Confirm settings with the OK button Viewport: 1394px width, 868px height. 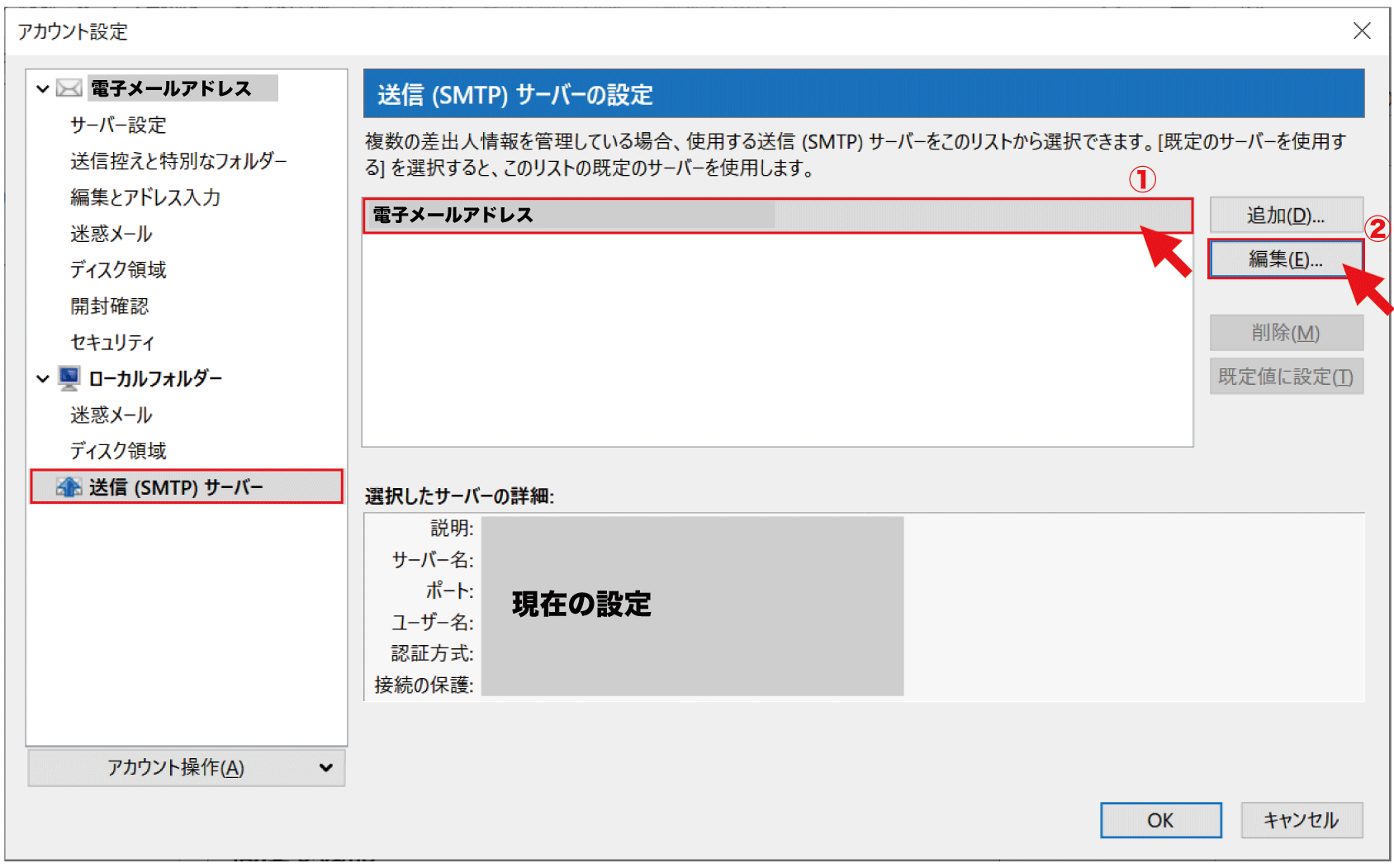pos(1160,820)
